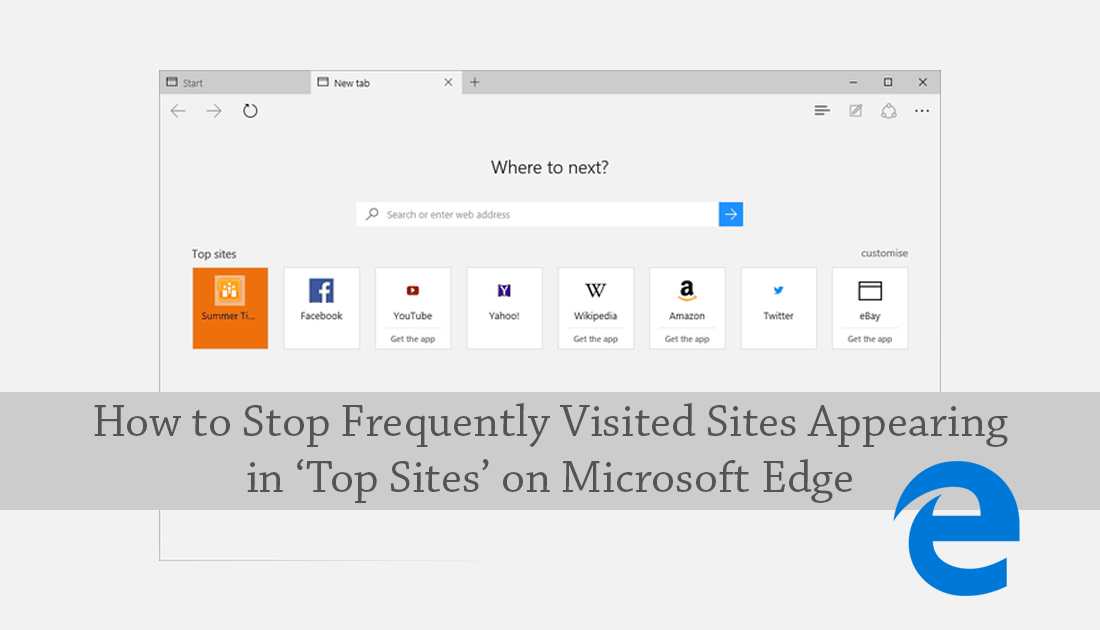The height and width of the screenshot is (630, 1100).
Task: Make a Web Note with pen icon
Action: tap(856, 111)
